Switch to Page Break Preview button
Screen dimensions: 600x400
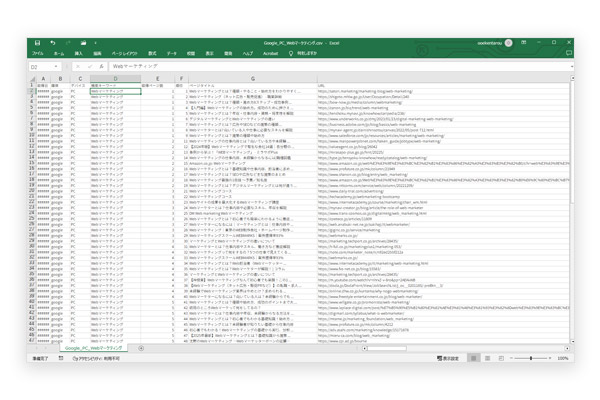(x=501, y=358)
